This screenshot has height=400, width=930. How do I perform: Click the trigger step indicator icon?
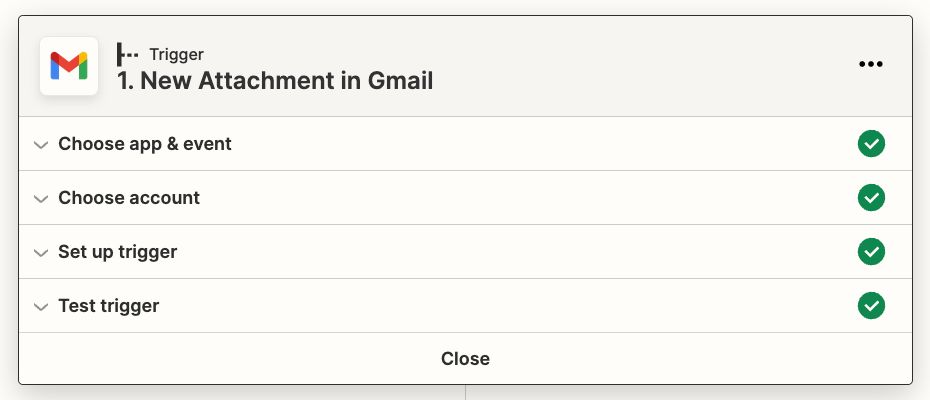128,54
